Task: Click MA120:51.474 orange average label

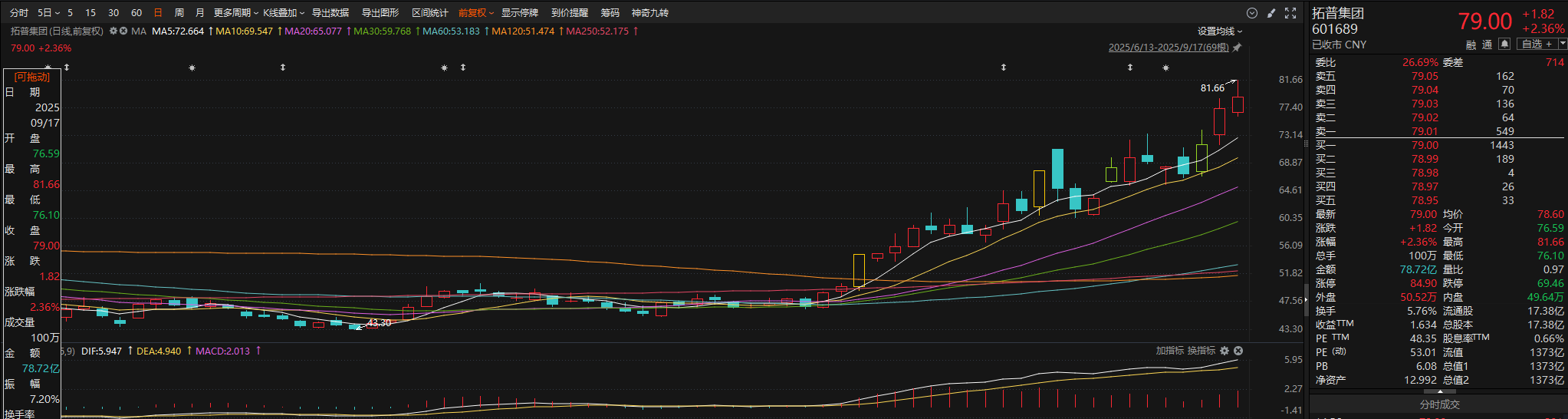Action: click(523, 31)
